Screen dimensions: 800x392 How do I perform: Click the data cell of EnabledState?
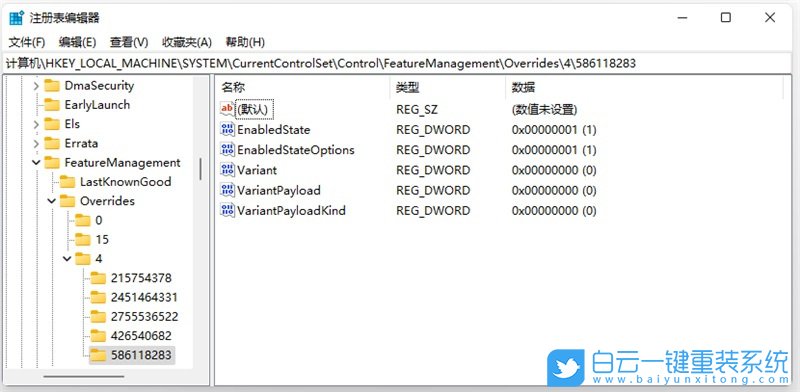point(554,130)
